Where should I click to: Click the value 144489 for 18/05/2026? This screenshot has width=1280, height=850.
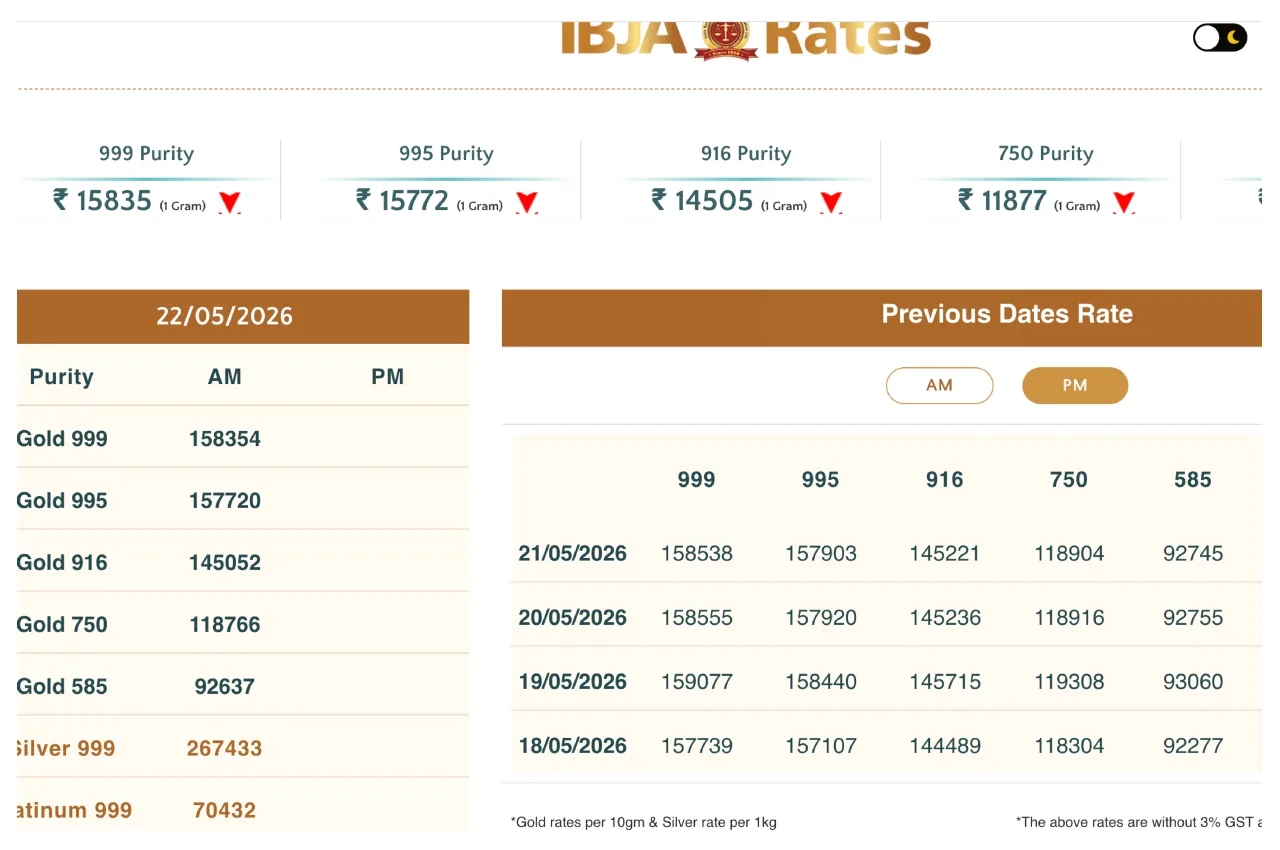pos(945,746)
